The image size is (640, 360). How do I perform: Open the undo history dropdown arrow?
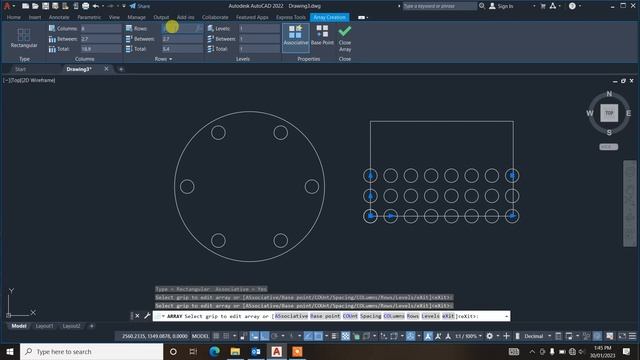pyautogui.click(x=103, y=6)
